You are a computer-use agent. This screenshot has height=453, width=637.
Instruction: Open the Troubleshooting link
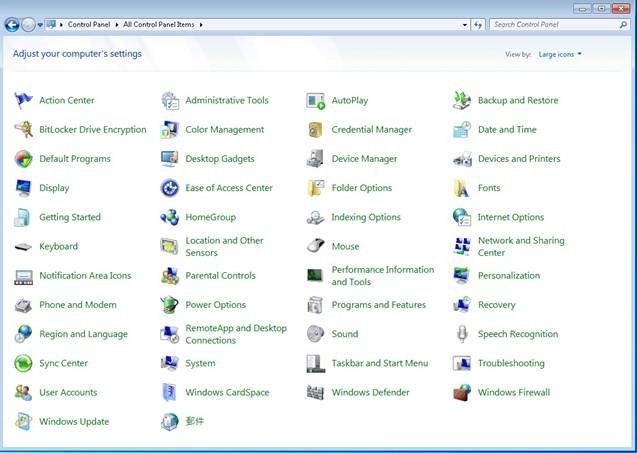[x=511, y=363]
